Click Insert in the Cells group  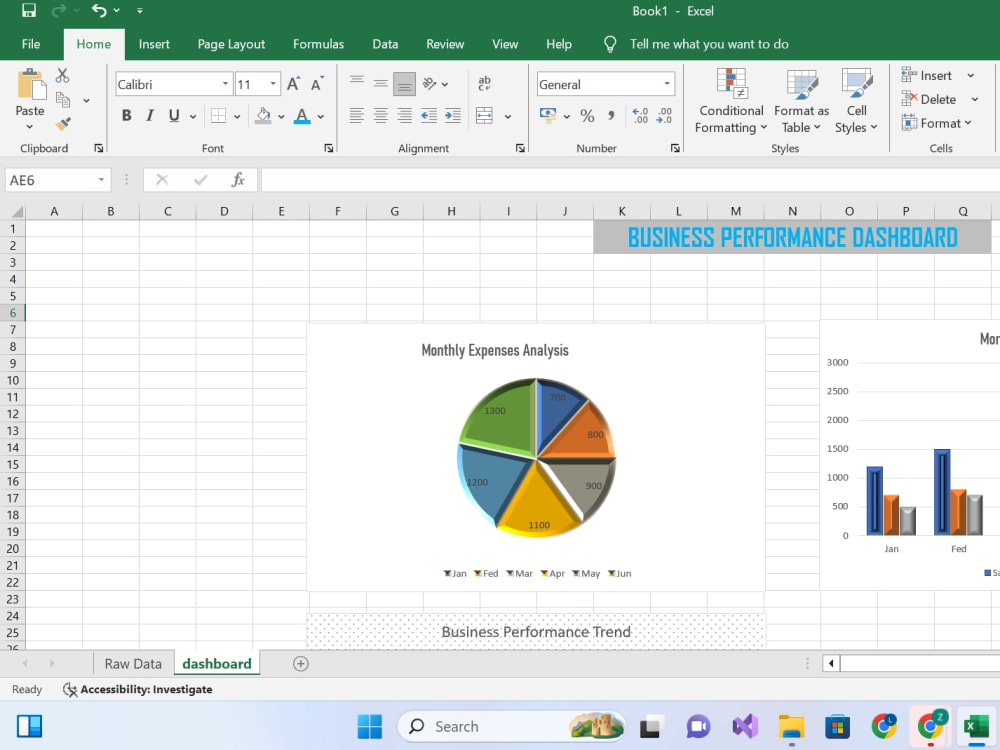click(x=927, y=75)
